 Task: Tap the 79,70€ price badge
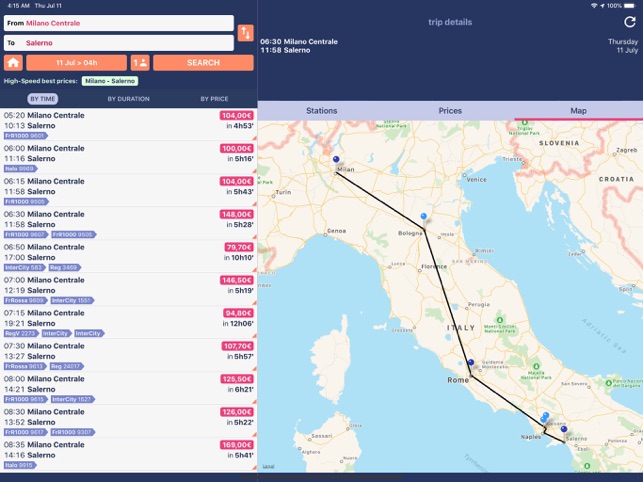pyautogui.click(x=239, y=247)
